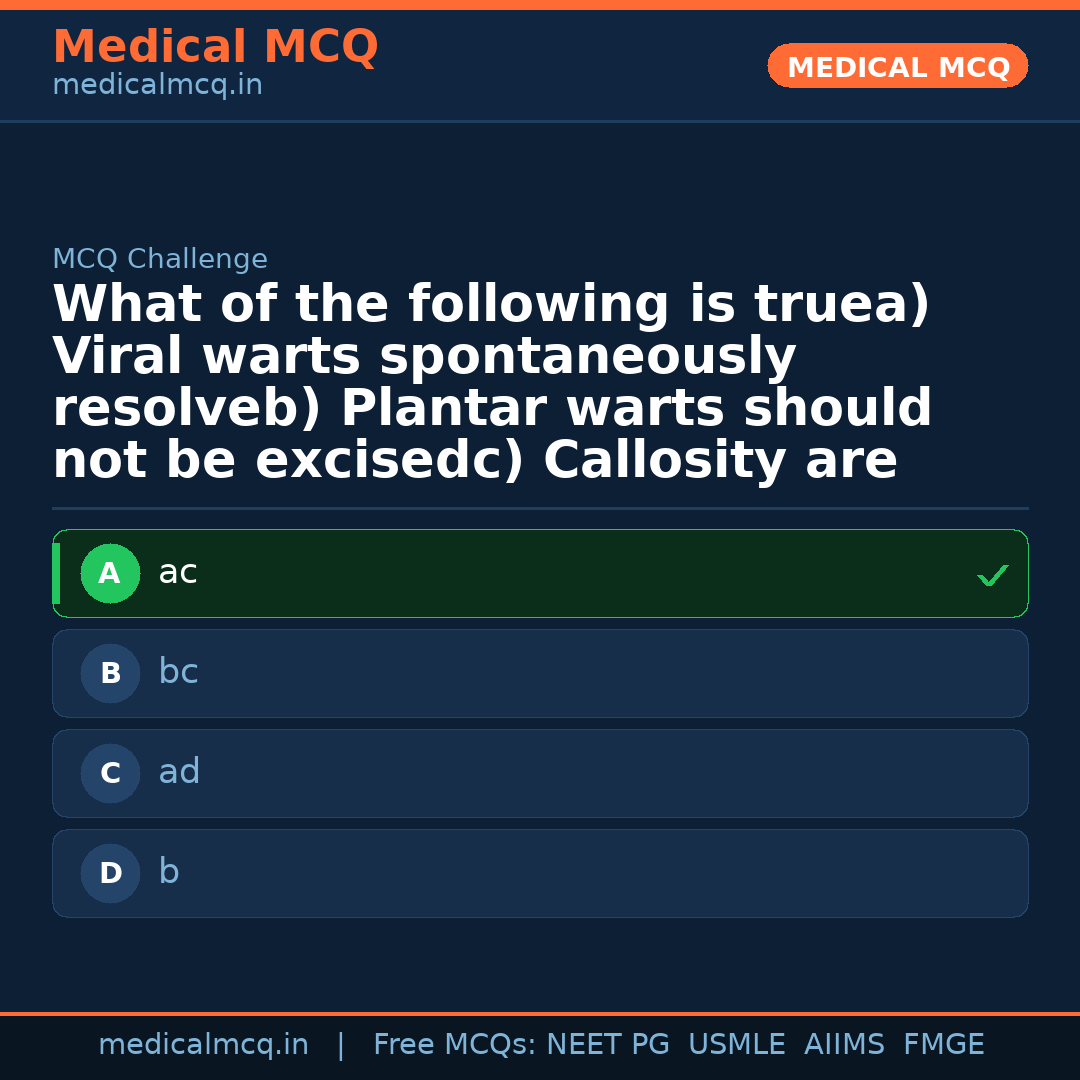Click the circled letter C icon
This screenshot has width=1080, height=1080.
click(110, 773)
